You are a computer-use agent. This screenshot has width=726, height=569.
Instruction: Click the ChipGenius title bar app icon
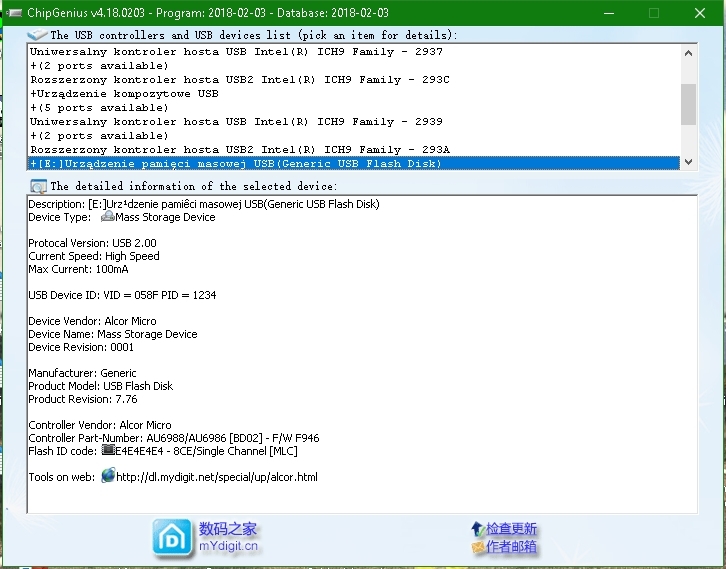[14, 13]
